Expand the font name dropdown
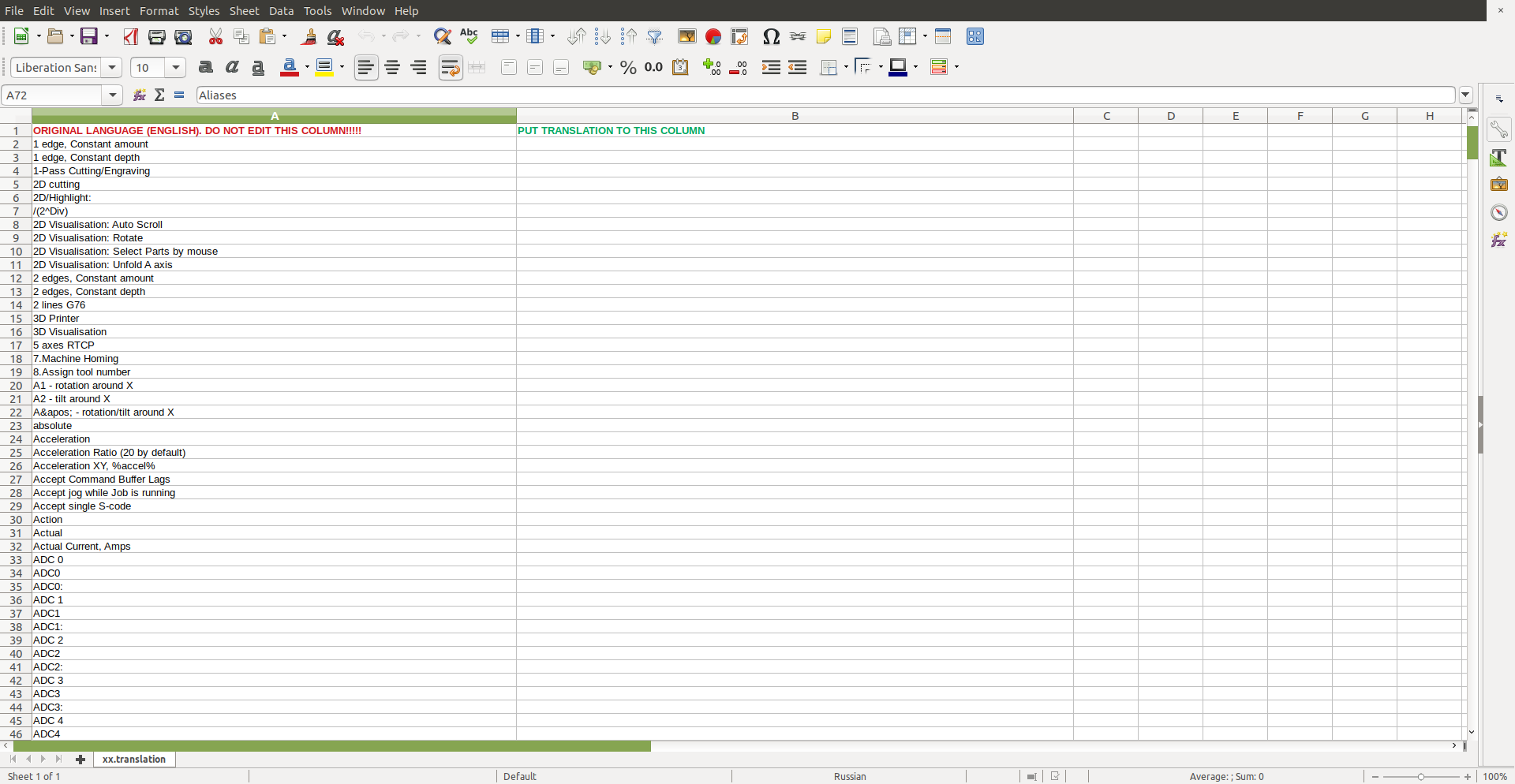The width and height of the screenshot is (1515, 784). 112,67
